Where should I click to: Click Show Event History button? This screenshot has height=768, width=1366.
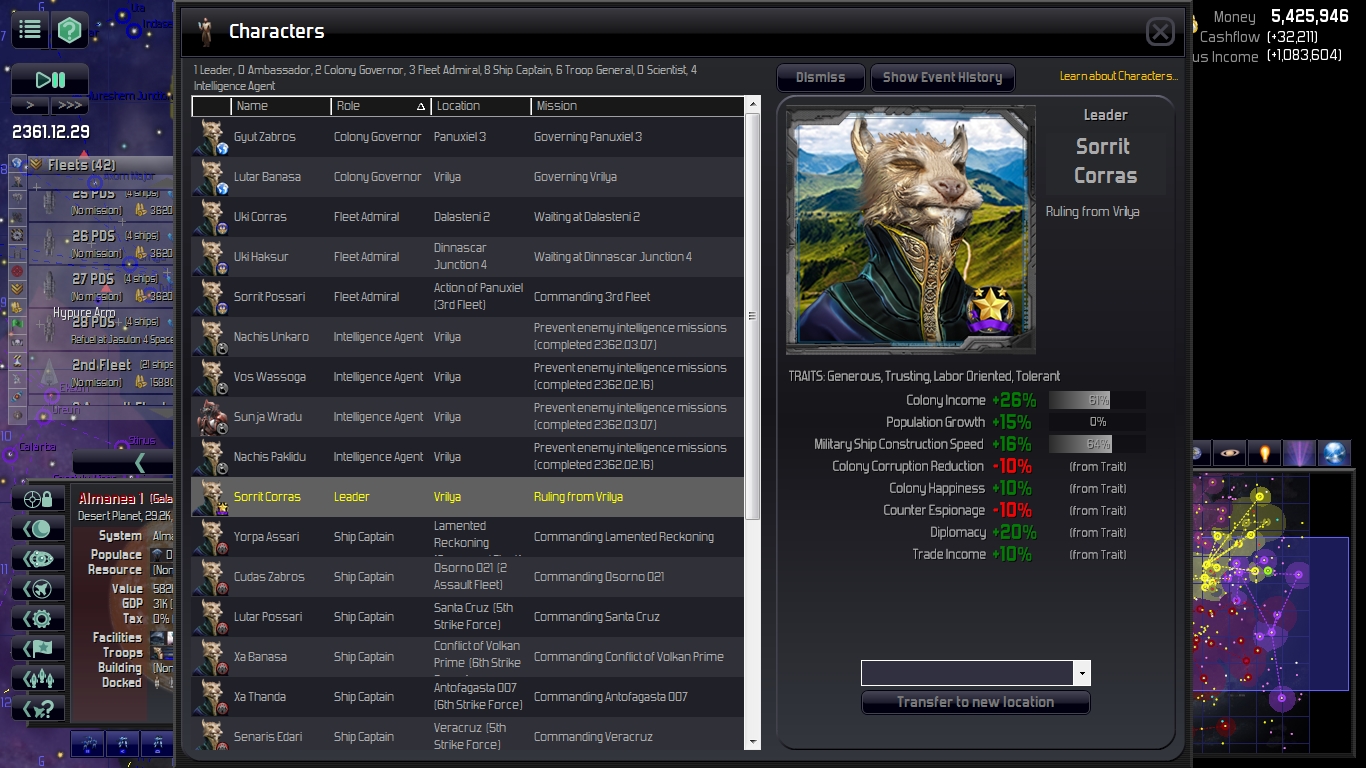coord(942,77)
